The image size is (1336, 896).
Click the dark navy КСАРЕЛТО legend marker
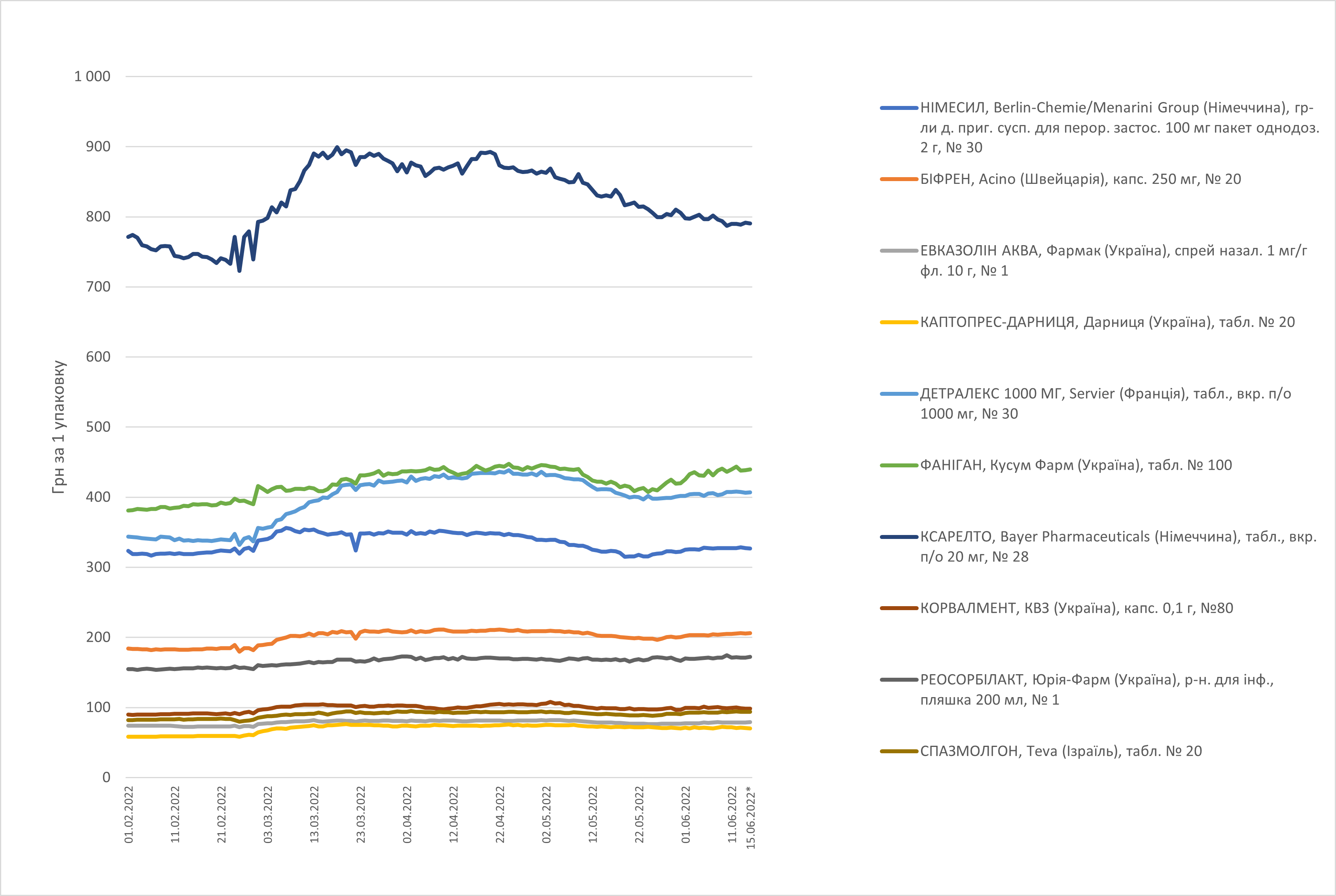899,537
